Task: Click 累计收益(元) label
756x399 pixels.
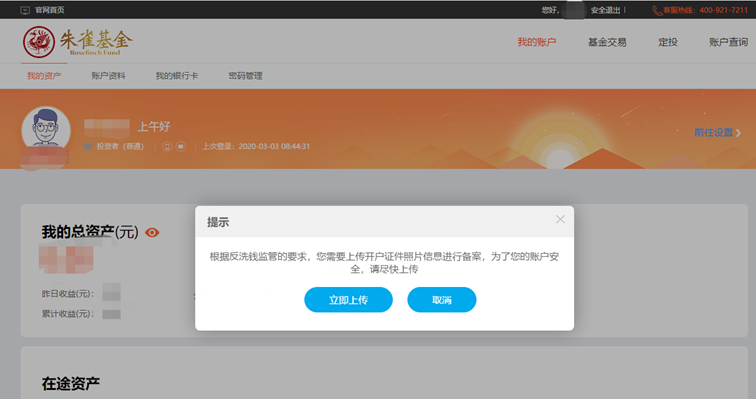Action: click(68, 314)
